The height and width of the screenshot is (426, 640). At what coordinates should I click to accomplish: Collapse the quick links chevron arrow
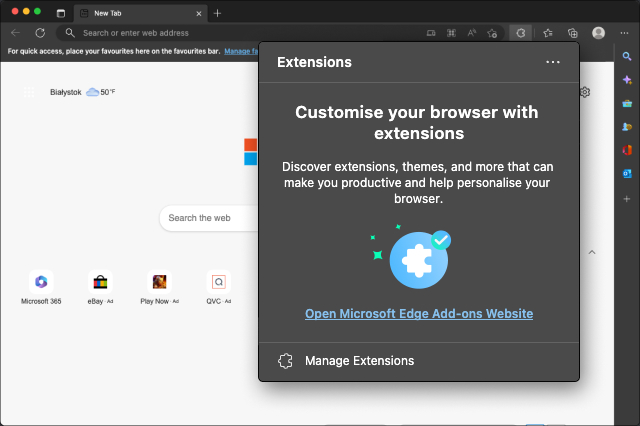(591, 252)
